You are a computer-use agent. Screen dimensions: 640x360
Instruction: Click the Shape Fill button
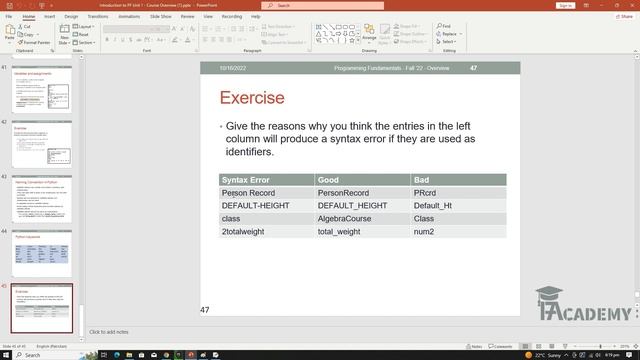pyautogui.click(x=406, y=26)
